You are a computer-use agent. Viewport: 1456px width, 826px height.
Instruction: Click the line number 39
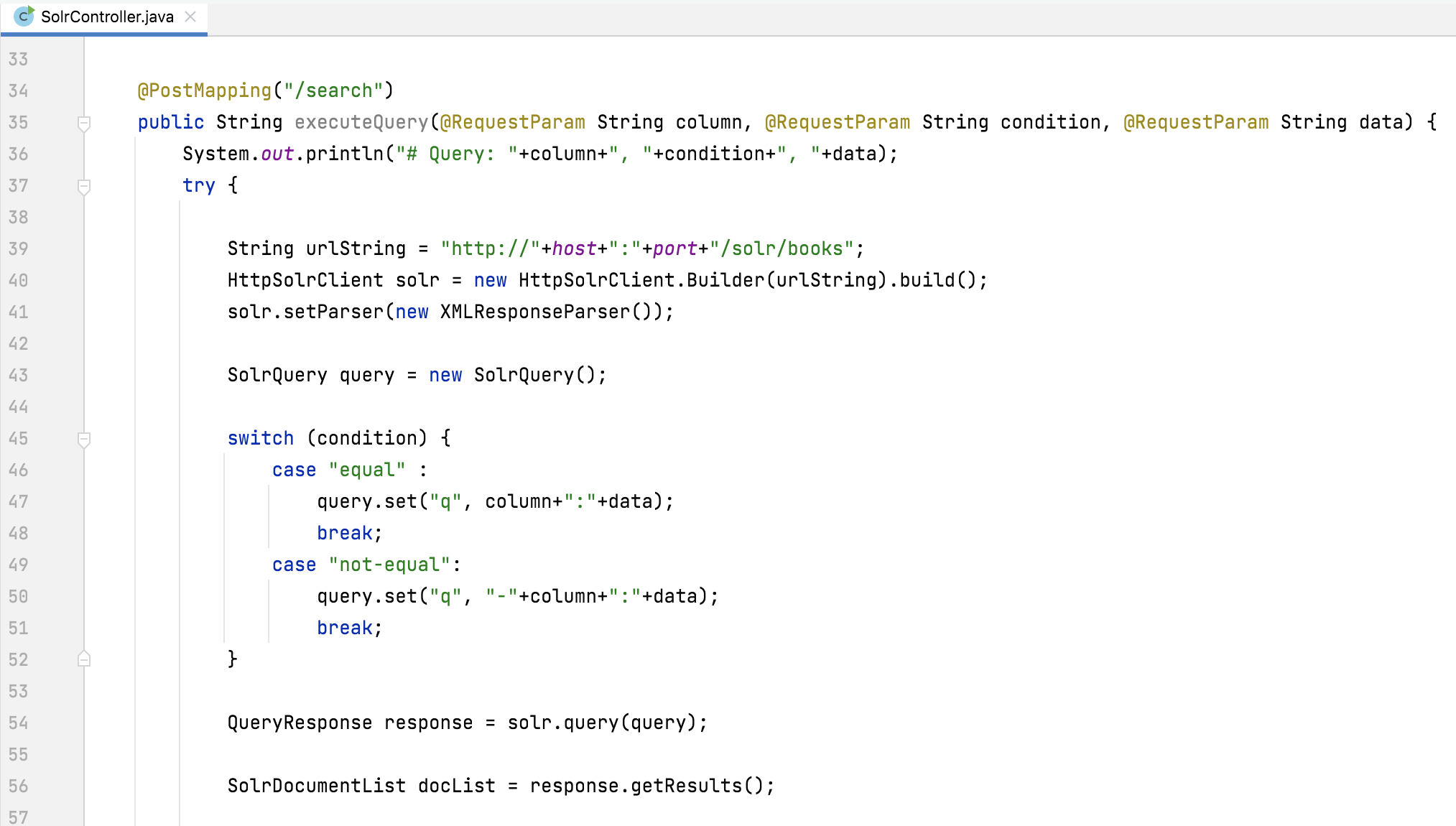[x=32, y=249]
